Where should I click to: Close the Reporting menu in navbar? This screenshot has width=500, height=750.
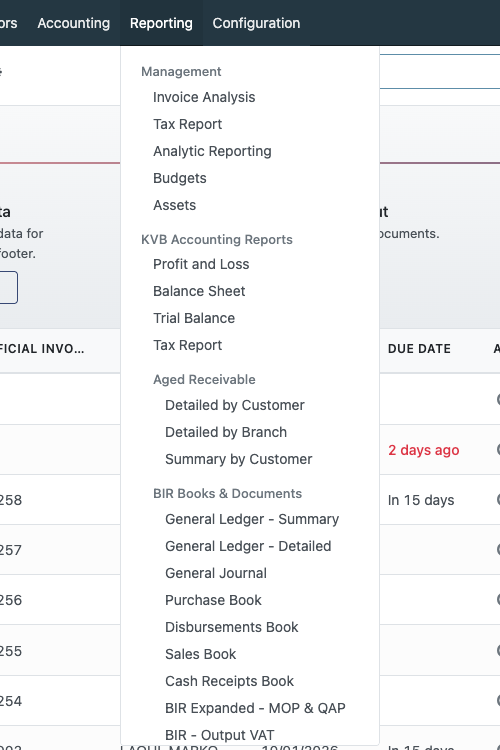pyautogui.click(x=161, y=23)
